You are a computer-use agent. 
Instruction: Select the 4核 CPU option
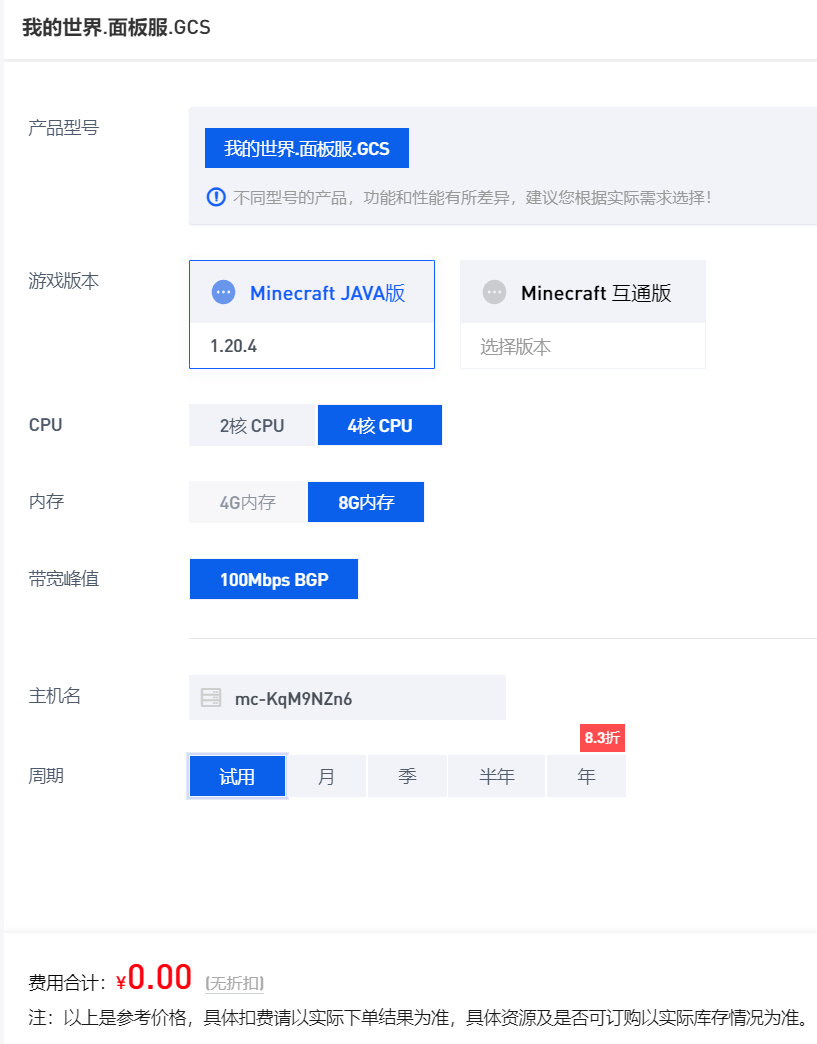[x=380, y=425]
